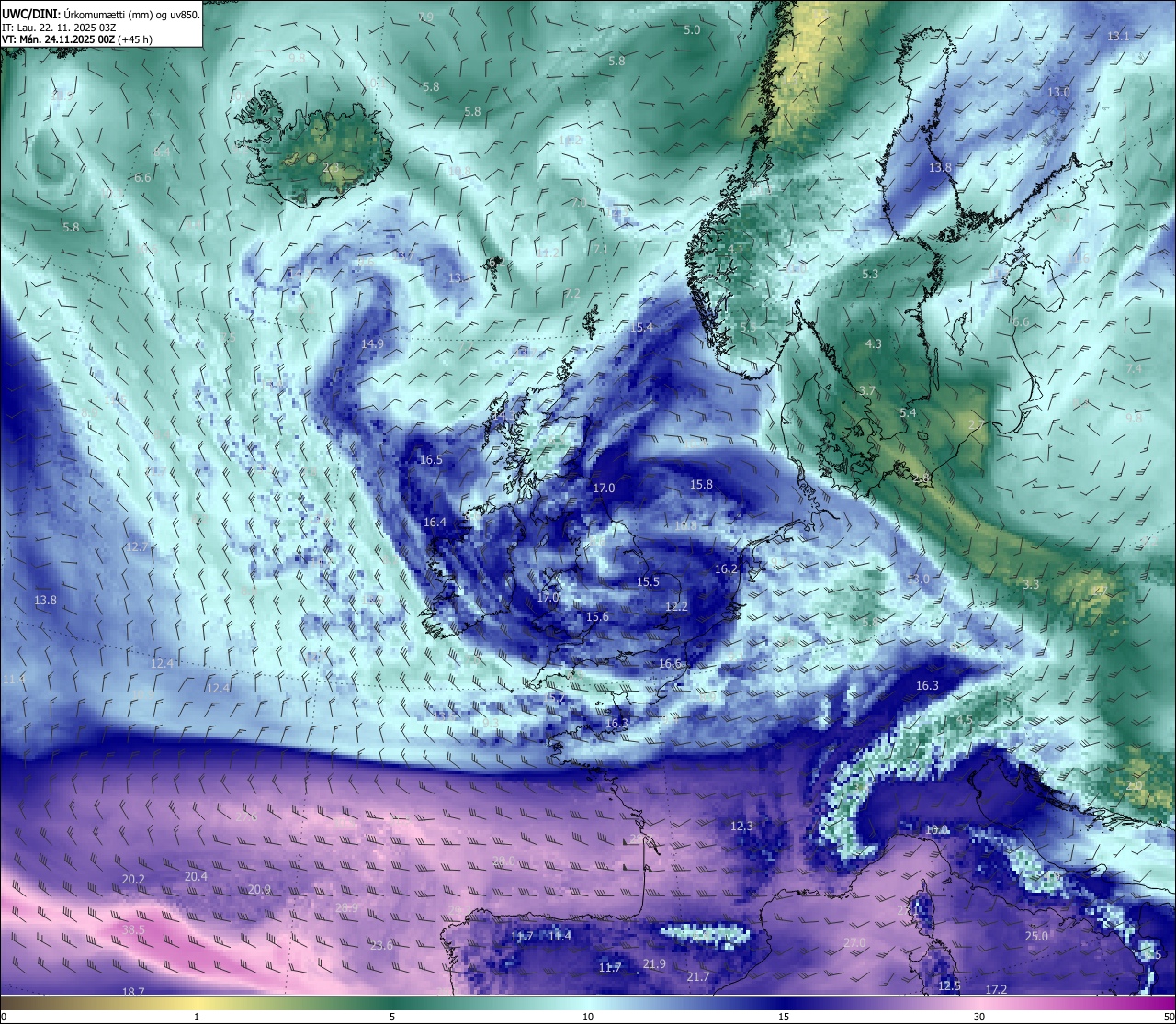Screen dimensions: 1176x1024
Task: Click the map value 12.3
Action: tap(741, 826)
